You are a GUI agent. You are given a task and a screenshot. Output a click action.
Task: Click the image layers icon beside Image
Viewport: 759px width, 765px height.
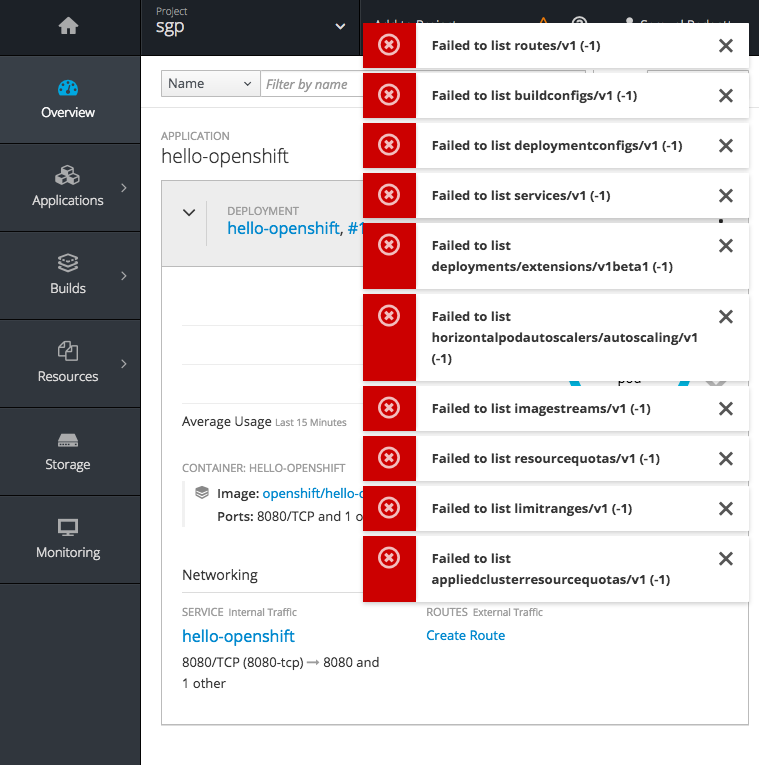(x=202, y=493)
